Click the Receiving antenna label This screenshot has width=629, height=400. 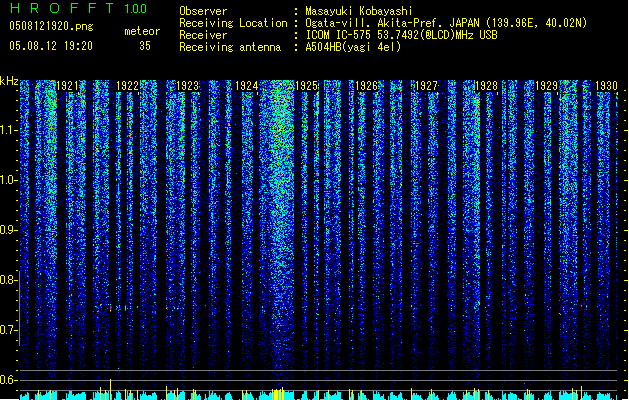pyautogui.click(x=230, y=47)
